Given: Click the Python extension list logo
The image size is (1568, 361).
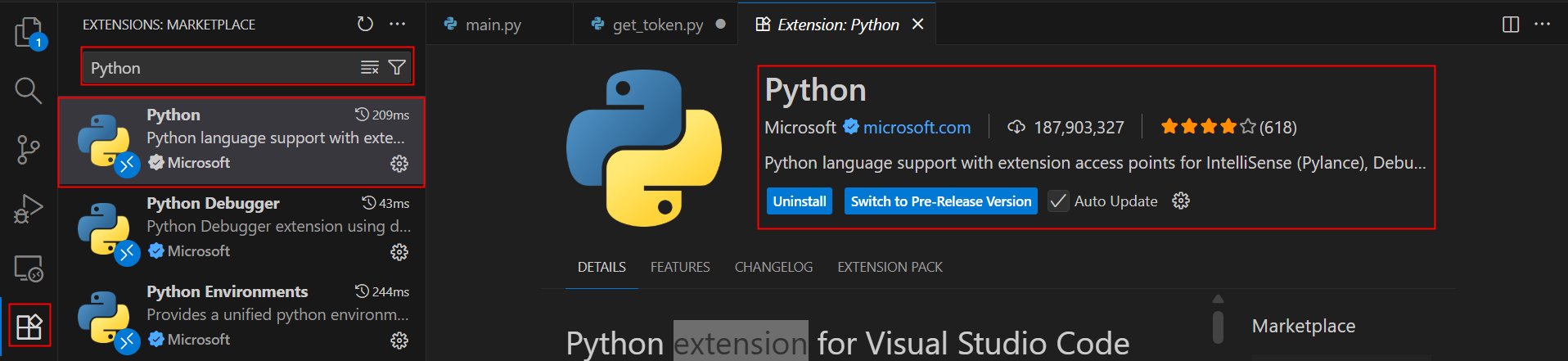Looking at the screenshot, I should (x=104, y=141).
